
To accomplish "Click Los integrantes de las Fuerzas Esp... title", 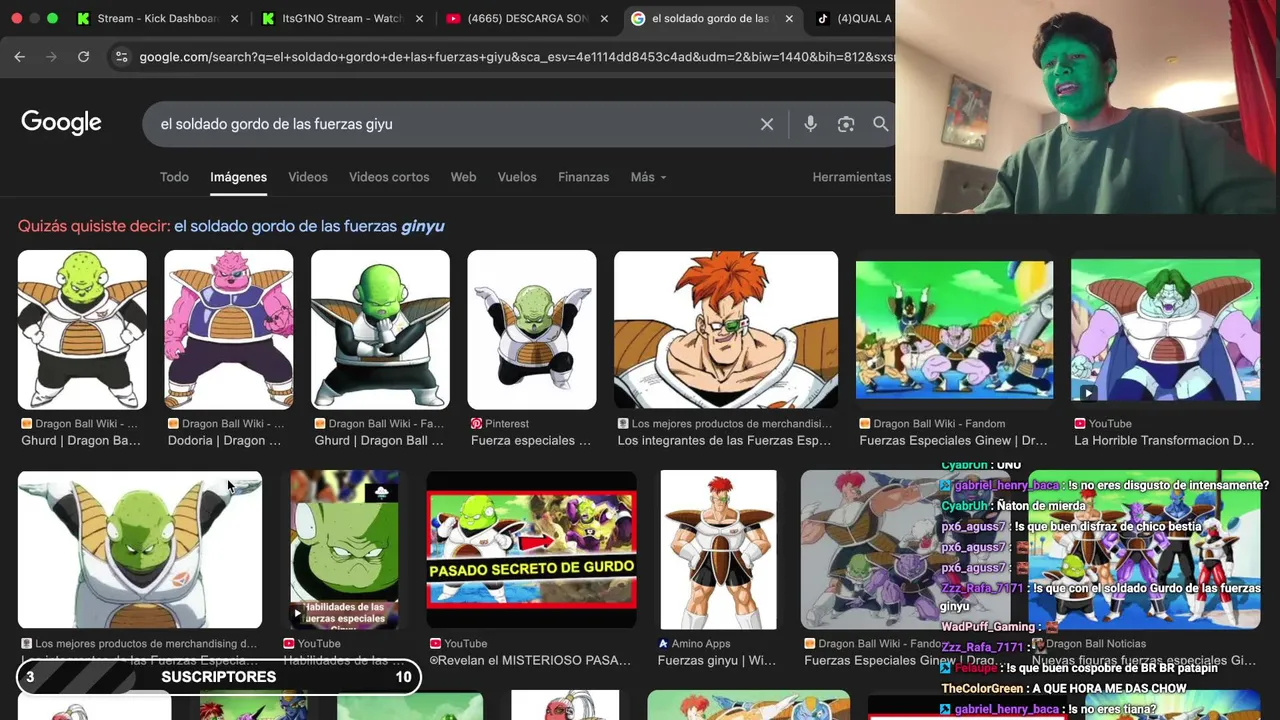I will pyautogui.click(x=724, y=441).
